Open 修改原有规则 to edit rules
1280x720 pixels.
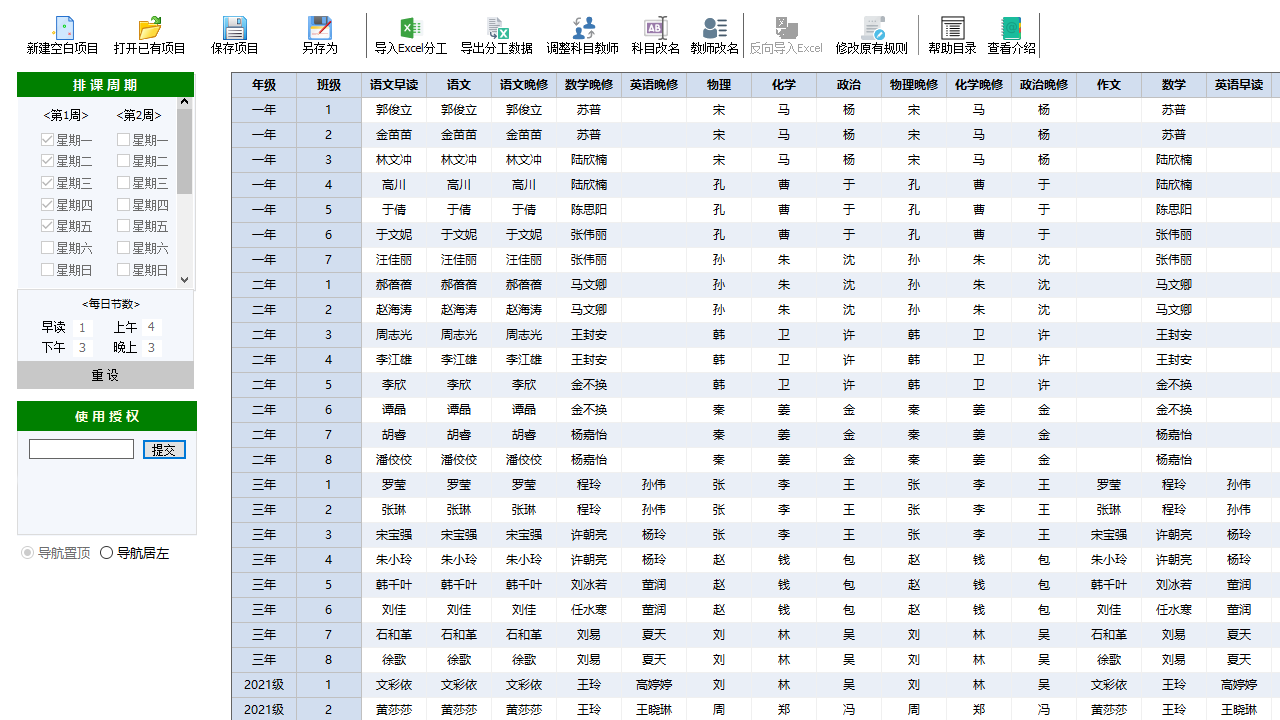point(869,34)
